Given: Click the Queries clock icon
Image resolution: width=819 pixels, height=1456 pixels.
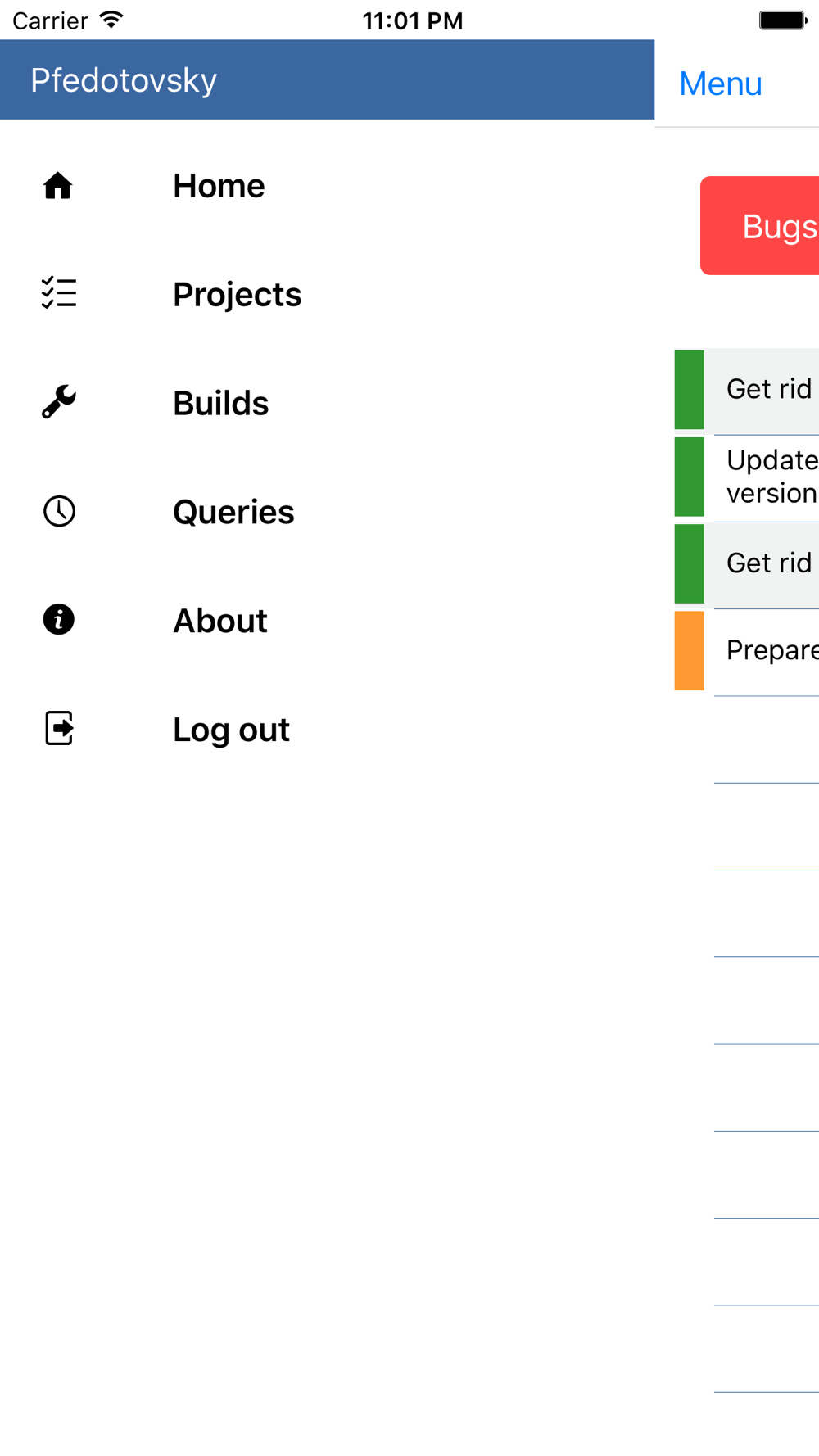Looking at the screenshot, I should click(x=59, y=511).
